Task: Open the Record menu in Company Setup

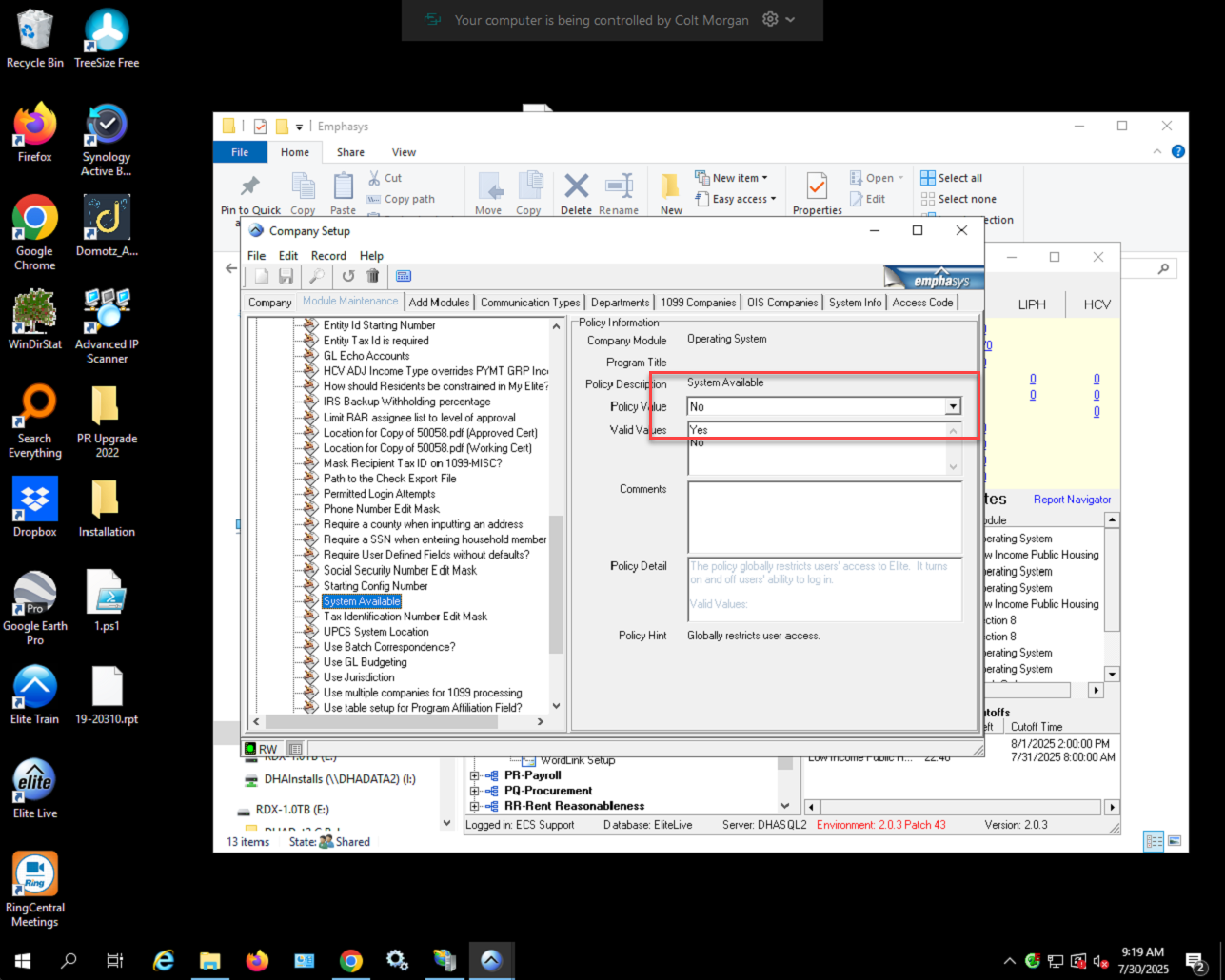Action: (x=328, y=255)
